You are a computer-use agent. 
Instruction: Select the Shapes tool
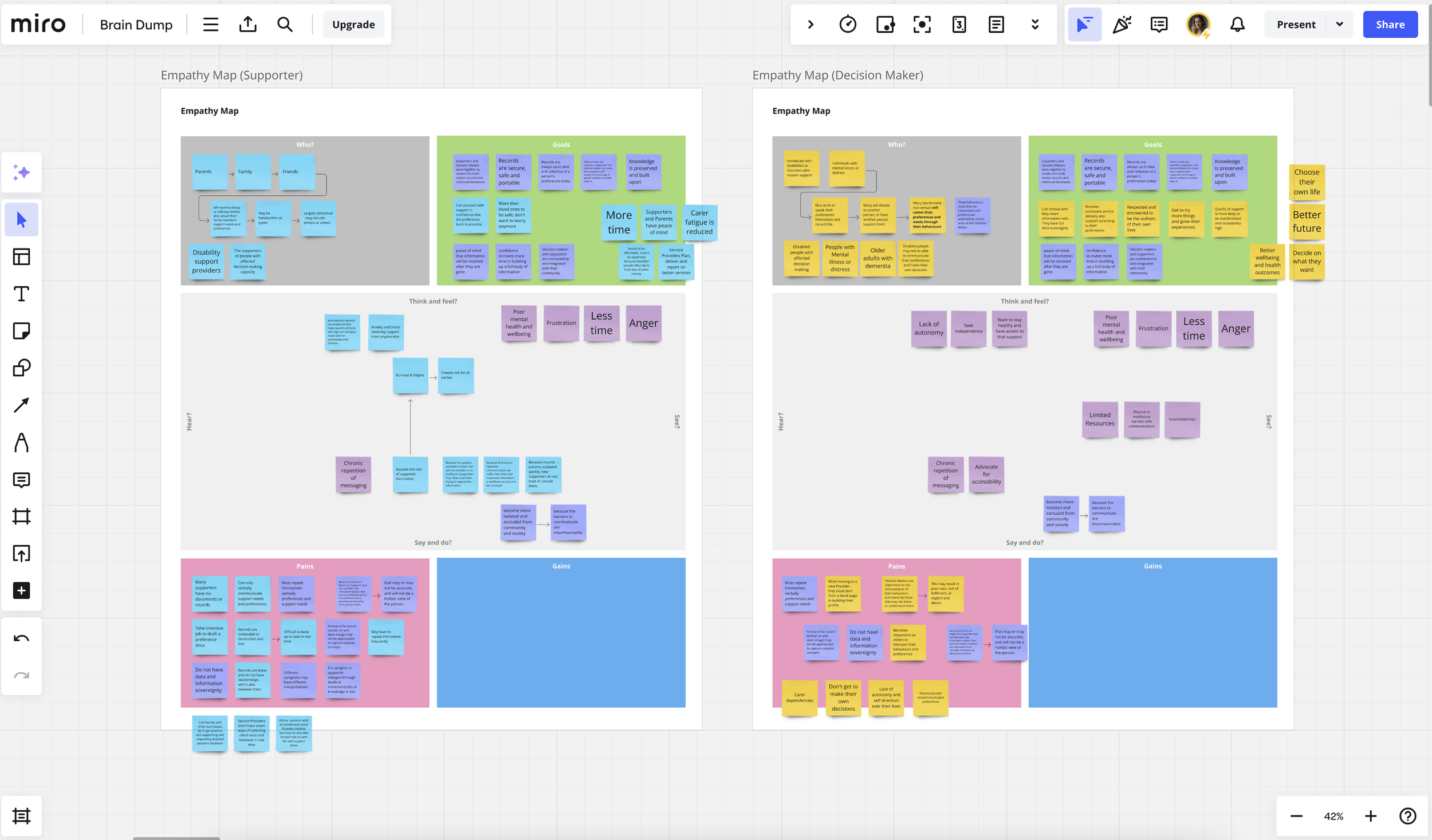(x=22, y=368)
